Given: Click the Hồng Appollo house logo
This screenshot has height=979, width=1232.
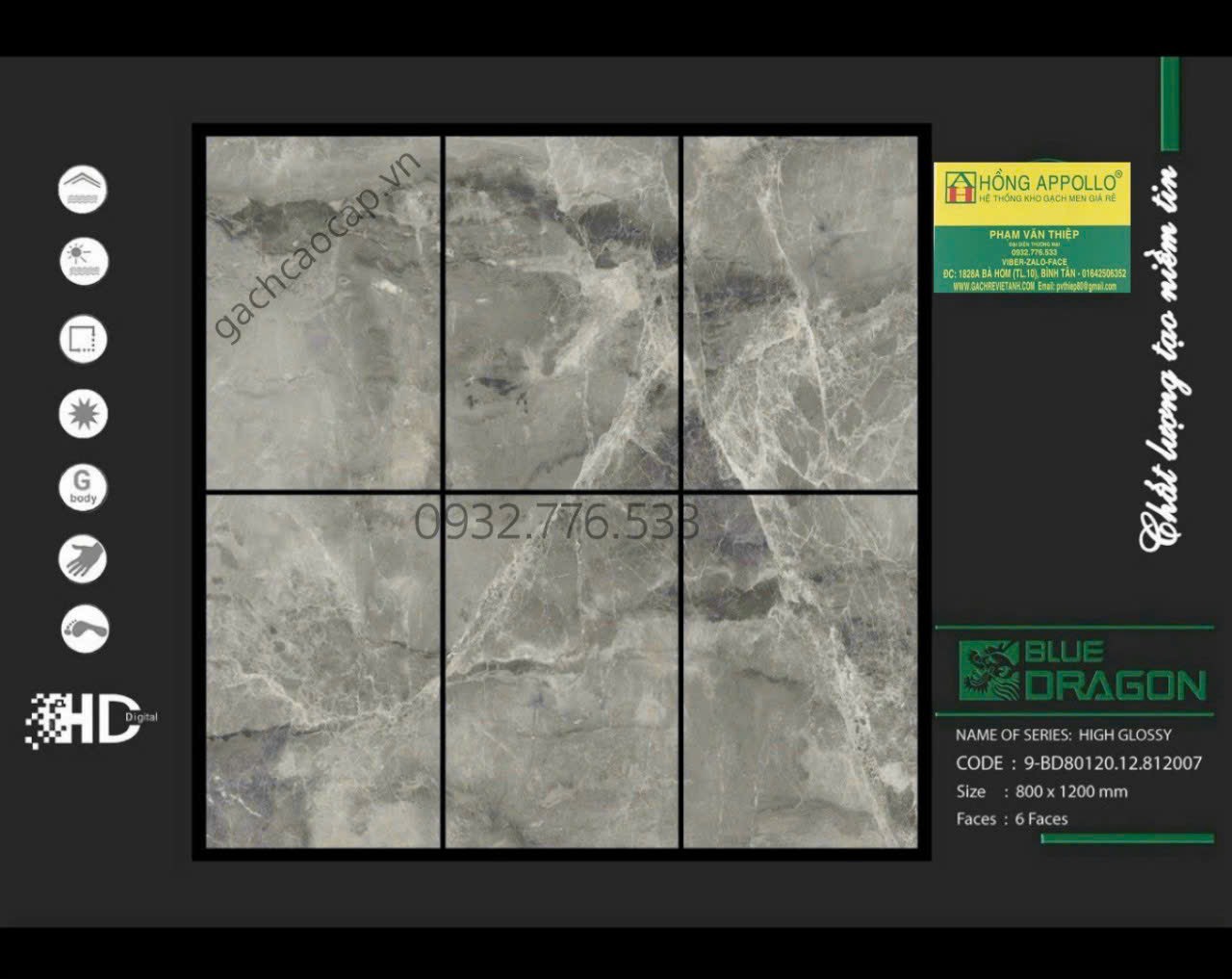Looking at the screenshot, I should click(x=961, y=188).
